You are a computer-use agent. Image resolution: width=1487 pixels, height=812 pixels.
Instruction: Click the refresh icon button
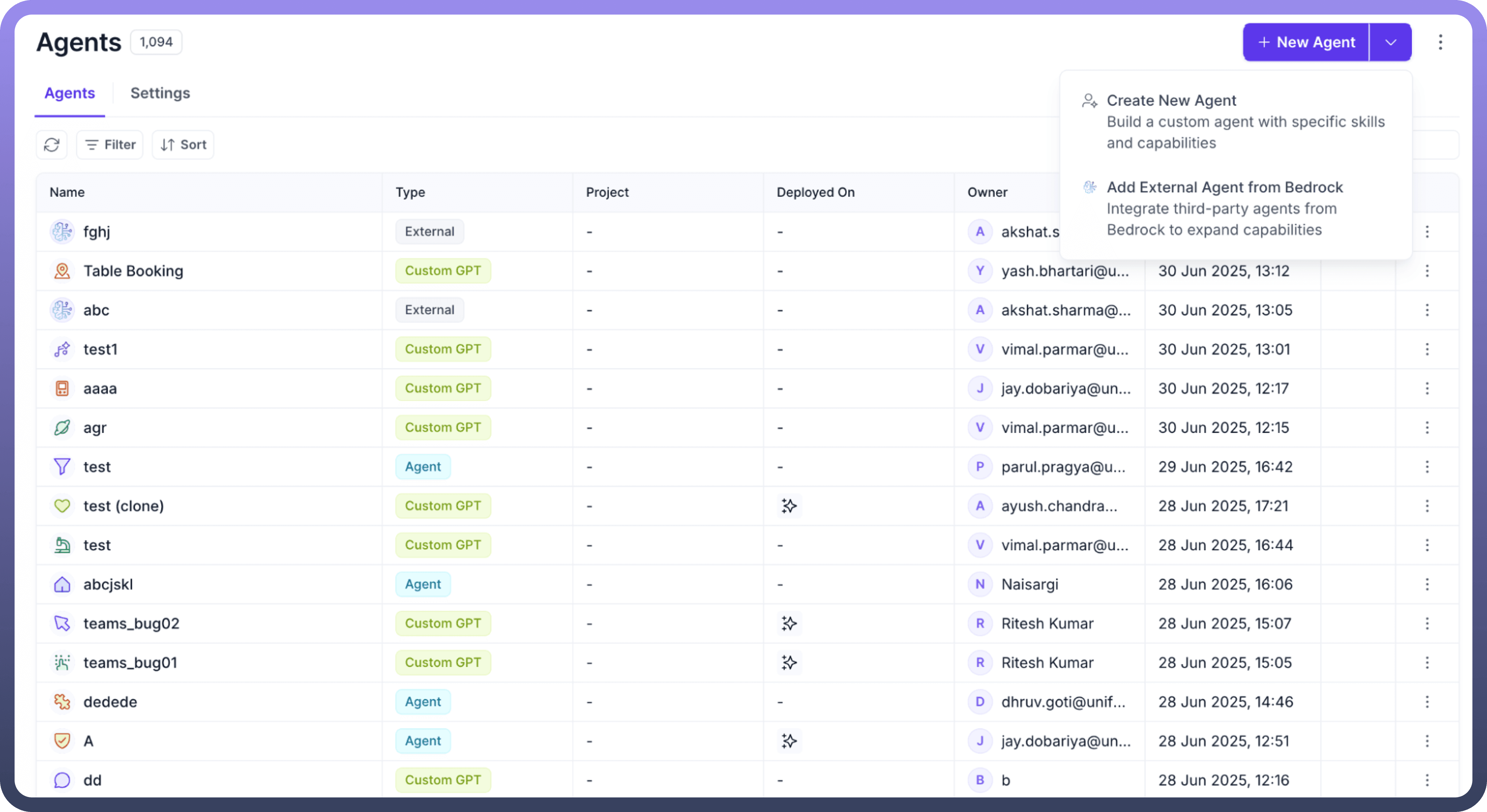[52, 144]
